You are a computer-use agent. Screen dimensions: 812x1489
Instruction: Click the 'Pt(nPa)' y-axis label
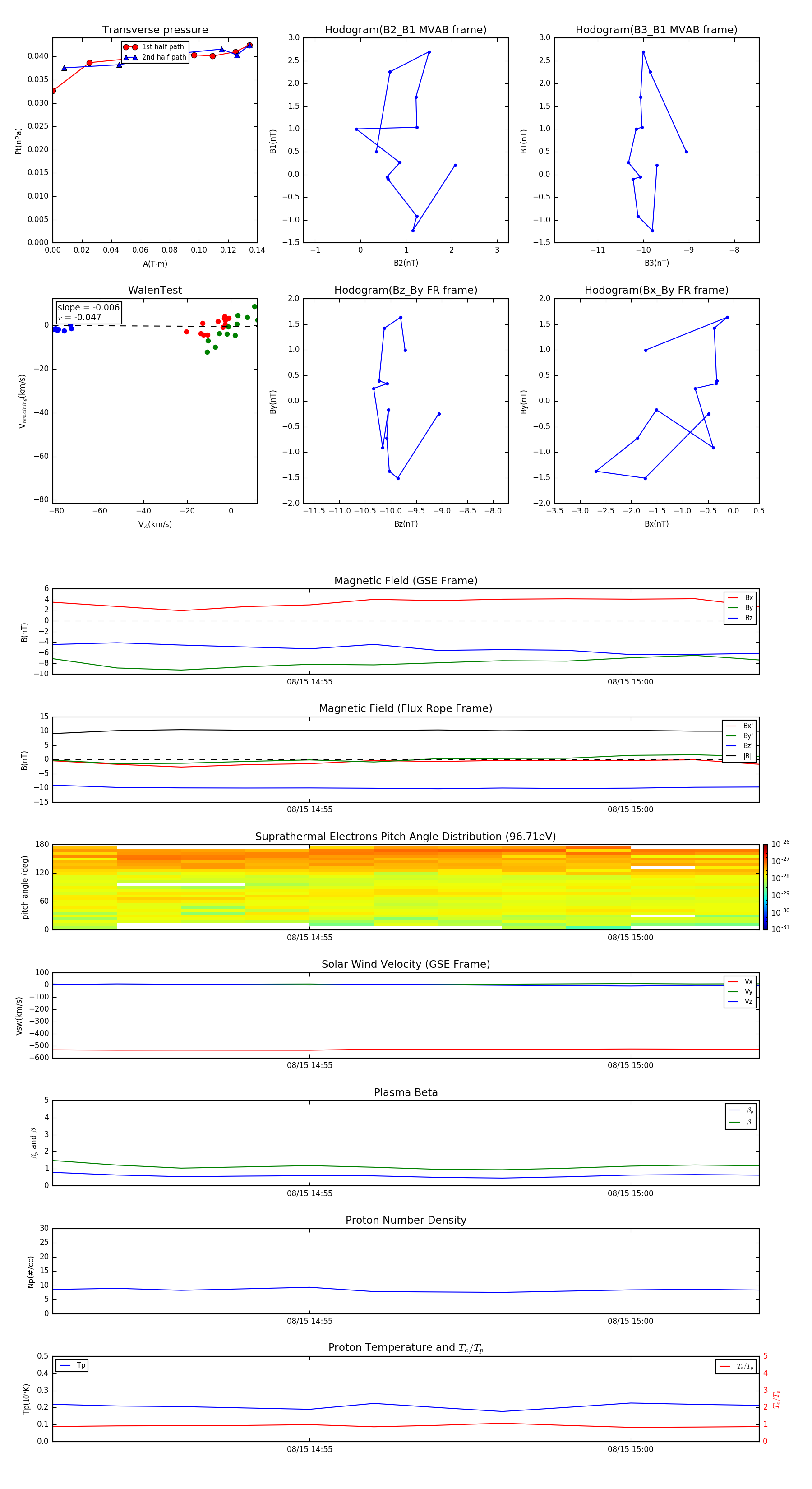pos(18,141)
